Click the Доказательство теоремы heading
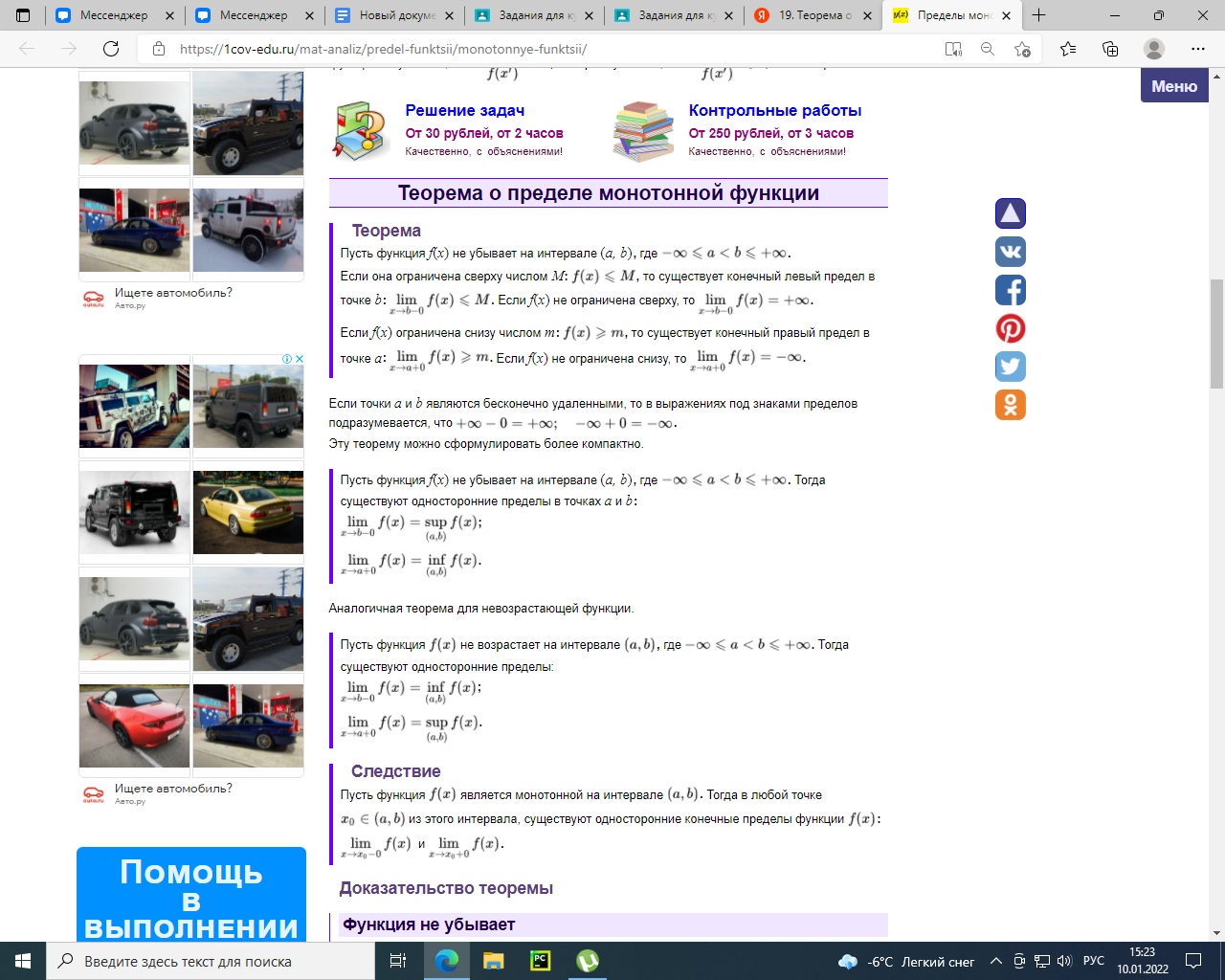This screenshot has height=980, width=1225. (446, 888)
